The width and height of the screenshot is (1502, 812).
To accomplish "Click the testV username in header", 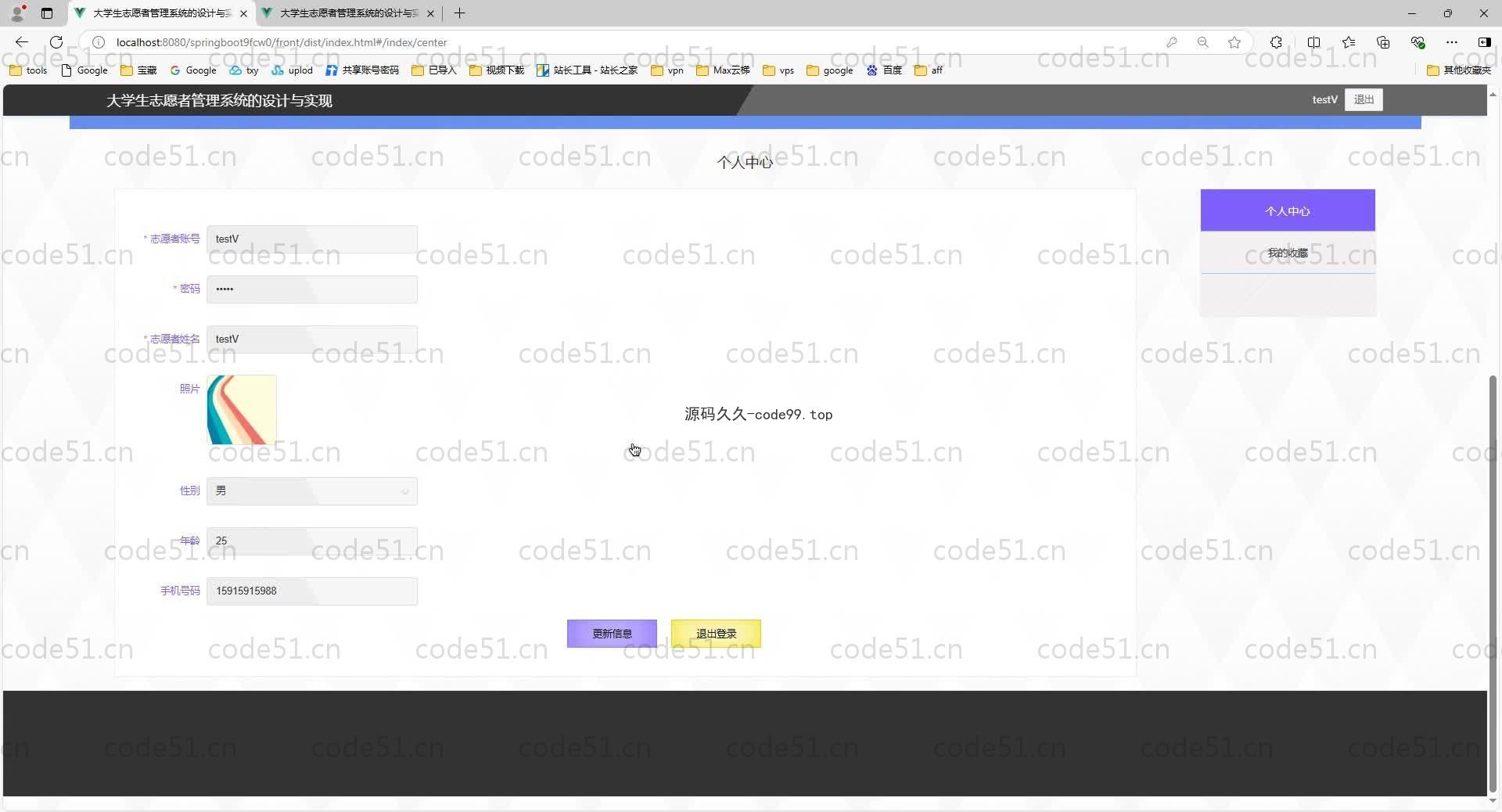I will coord(1324,99).
